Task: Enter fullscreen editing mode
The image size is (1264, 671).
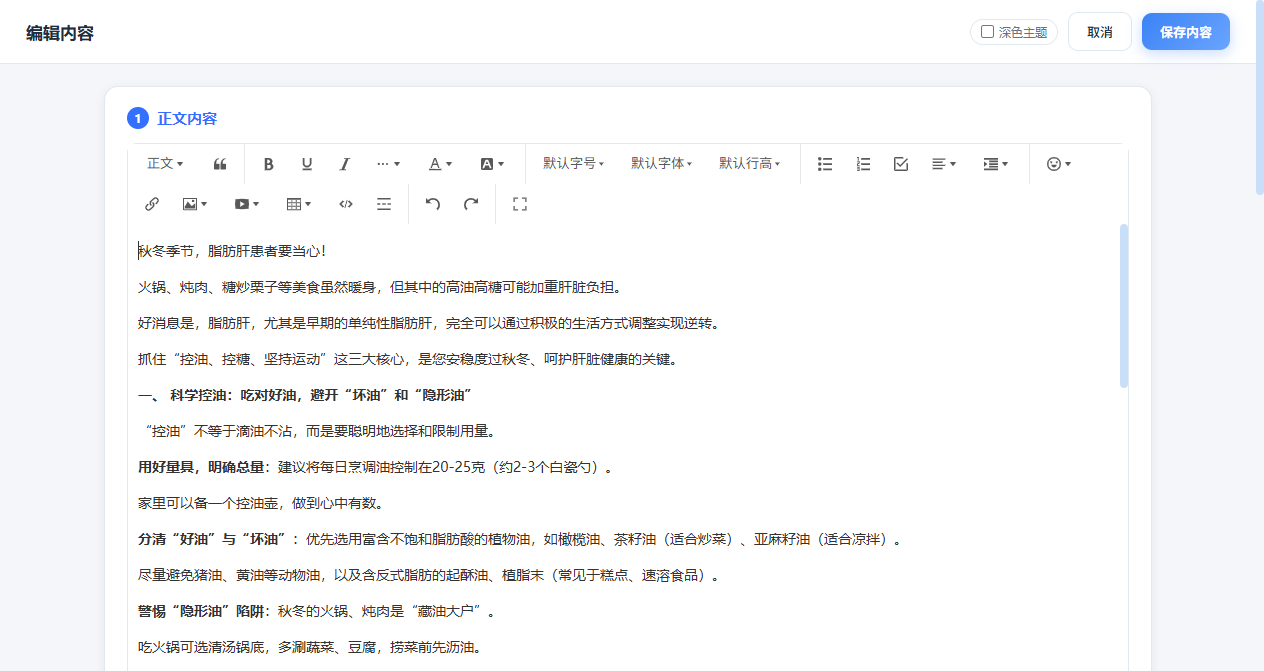Action: coord(520,204)
